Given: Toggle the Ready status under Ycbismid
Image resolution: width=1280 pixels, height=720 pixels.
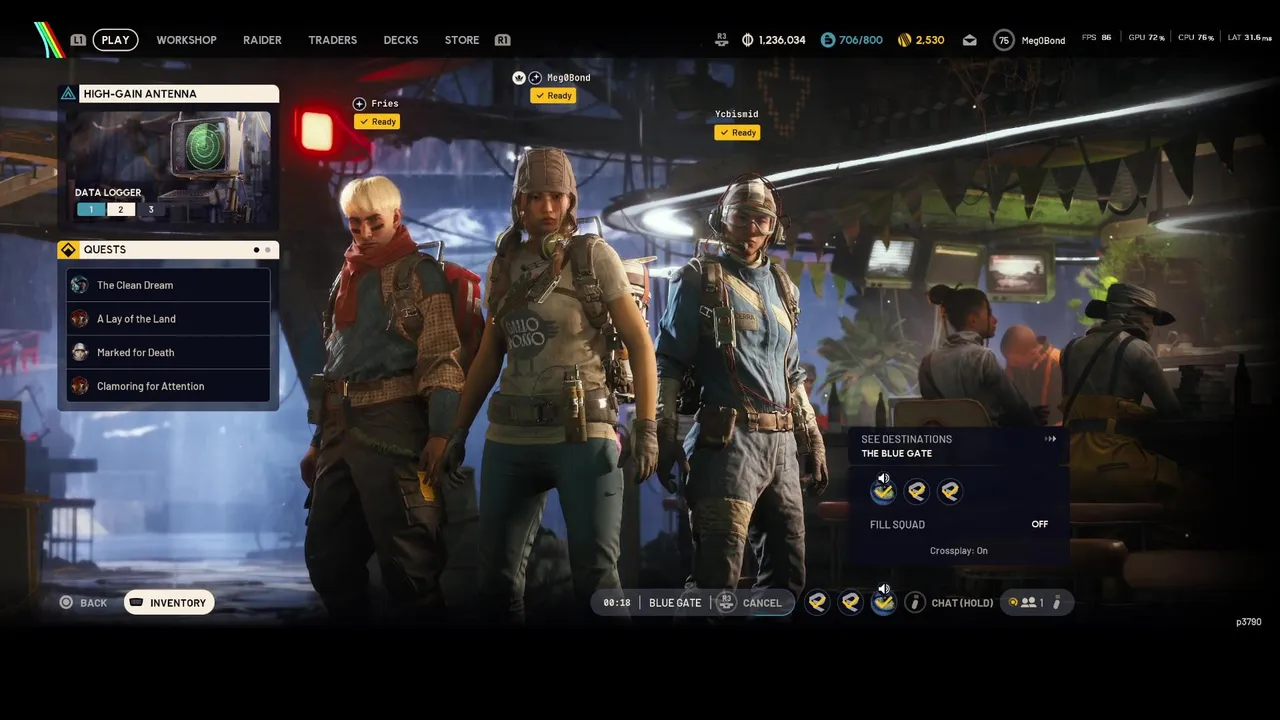Looking at the screenshot, I should 737,132.
